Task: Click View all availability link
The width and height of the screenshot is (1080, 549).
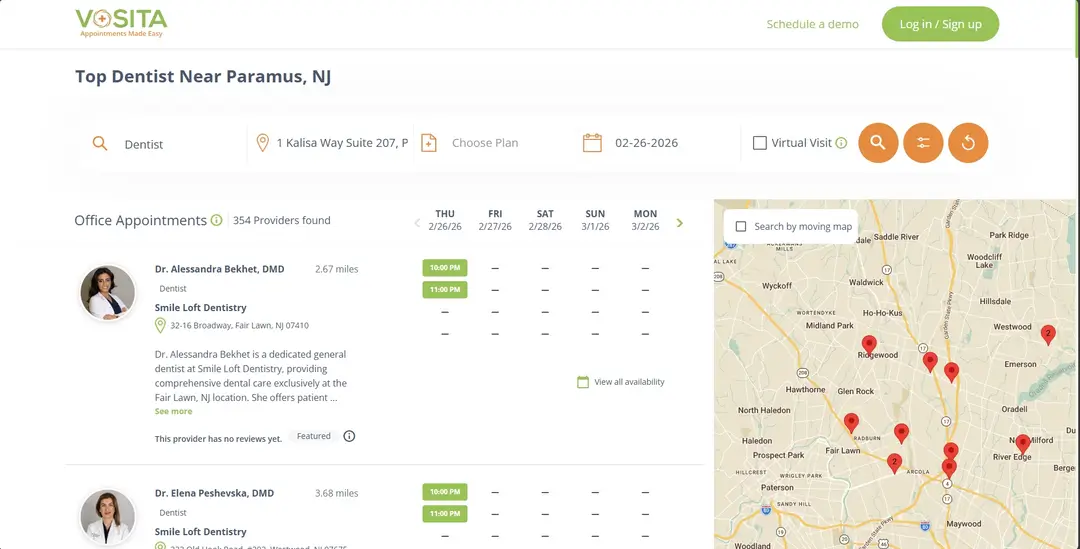Action: click(x=628, y=382)
